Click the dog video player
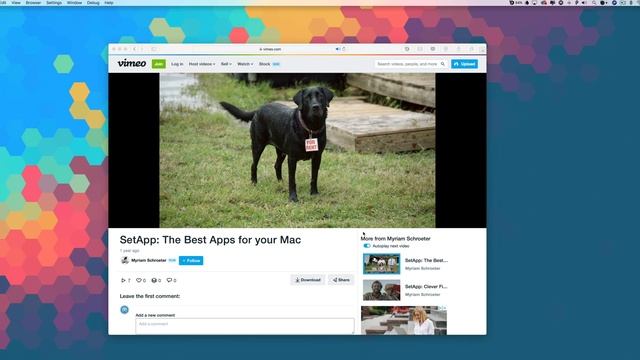Image resolution: width=640 pixels, height=360 pixels. [297, 150]
